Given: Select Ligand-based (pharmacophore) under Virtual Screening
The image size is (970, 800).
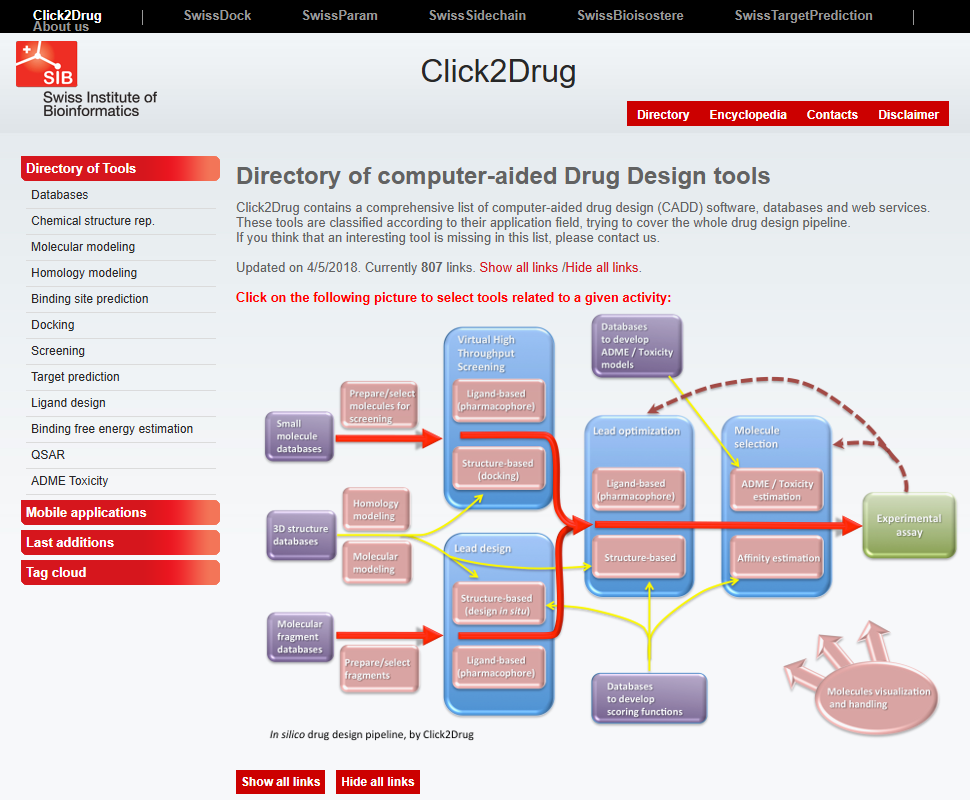Looking at the screenshot, I should coord(499,400).
